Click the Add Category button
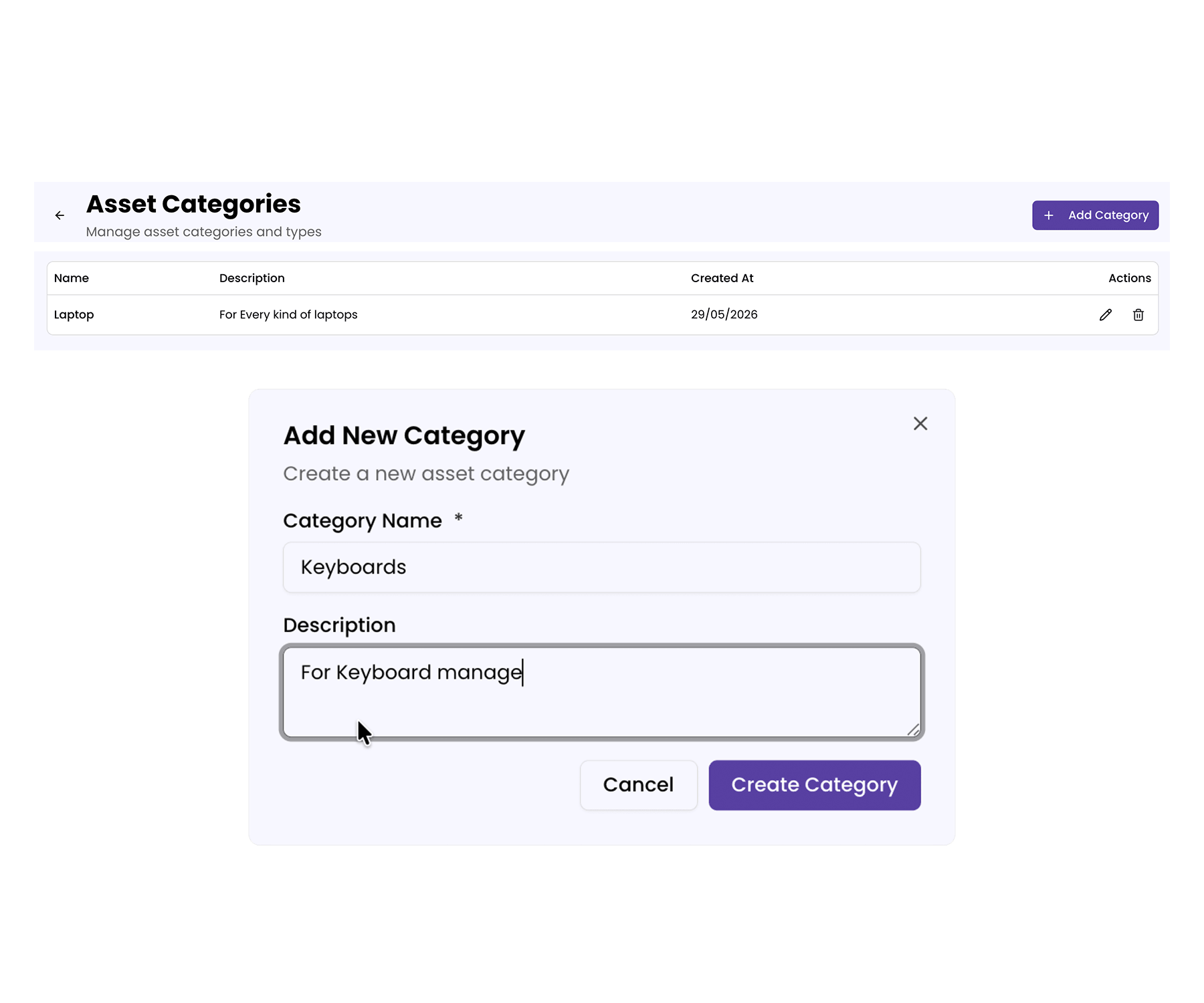This screenshot has height=1003, width=1204. click(1095, 215)
